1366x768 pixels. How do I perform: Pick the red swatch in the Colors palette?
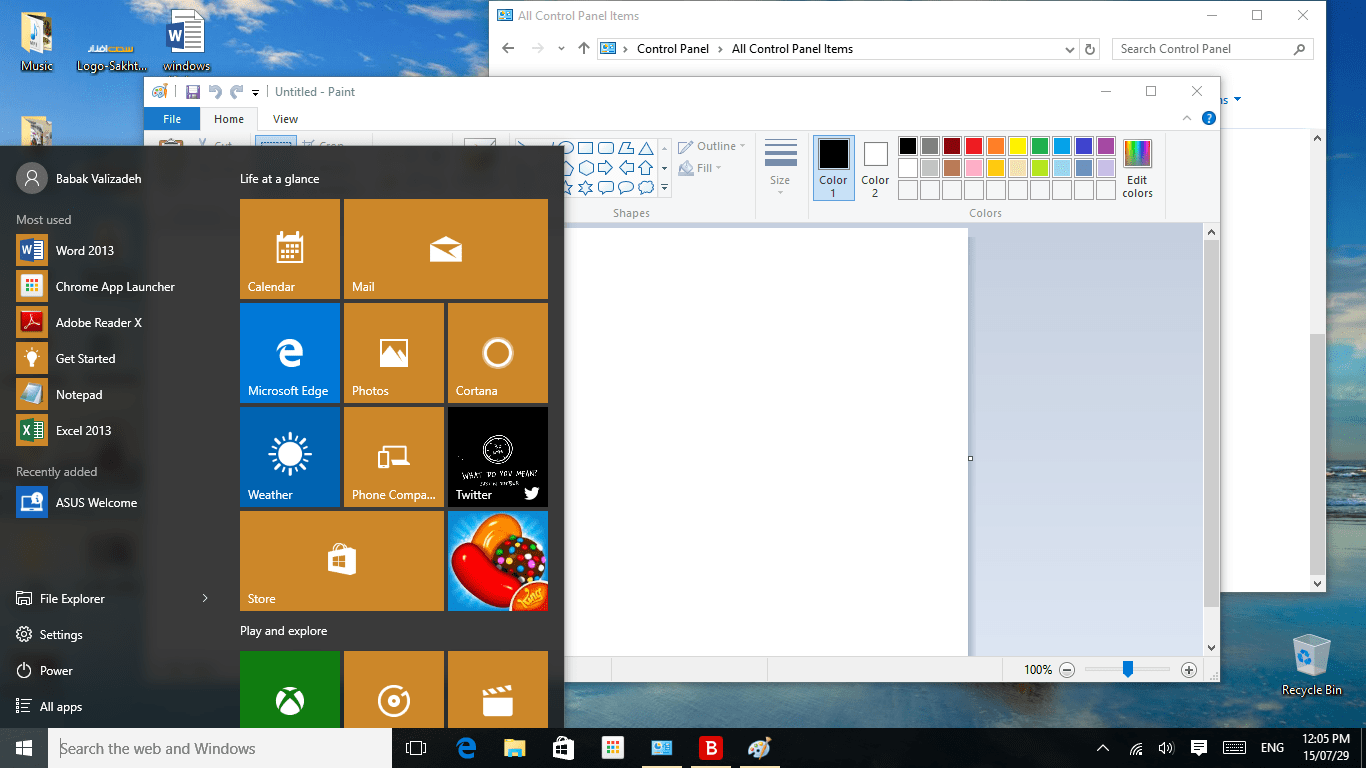pos(973,146)
